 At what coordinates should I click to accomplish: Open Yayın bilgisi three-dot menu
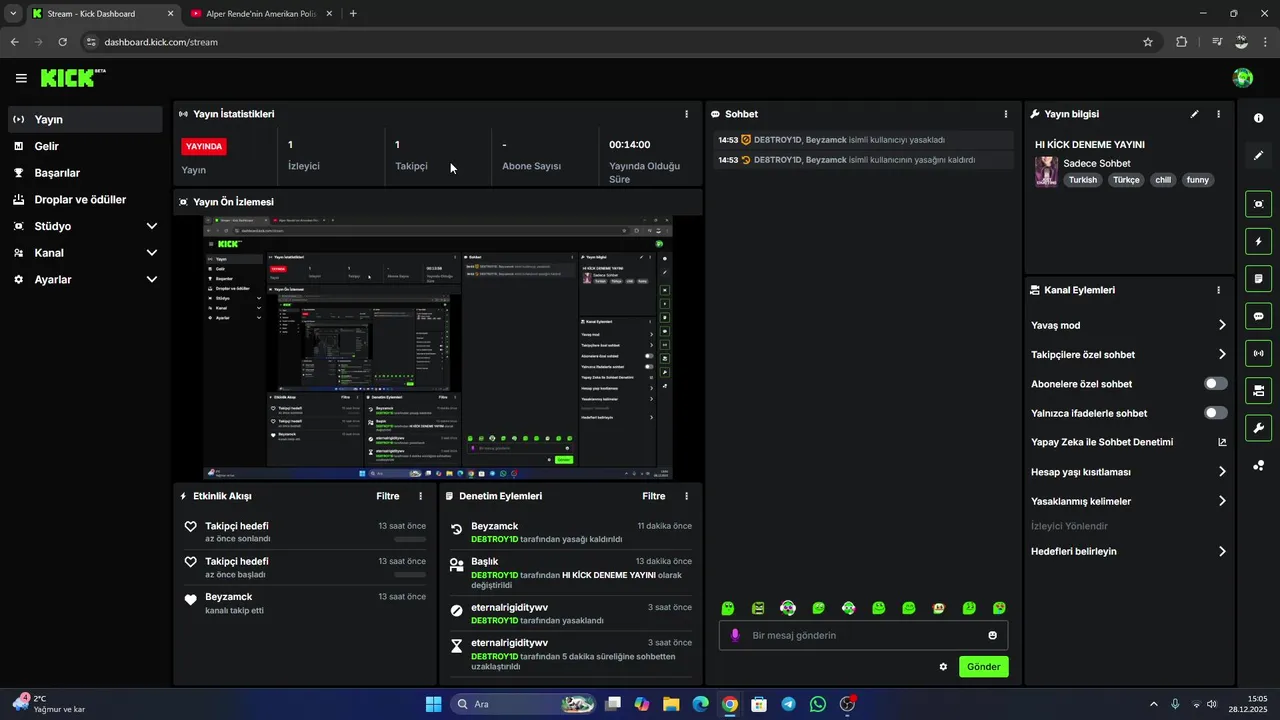click(1218, 114)
